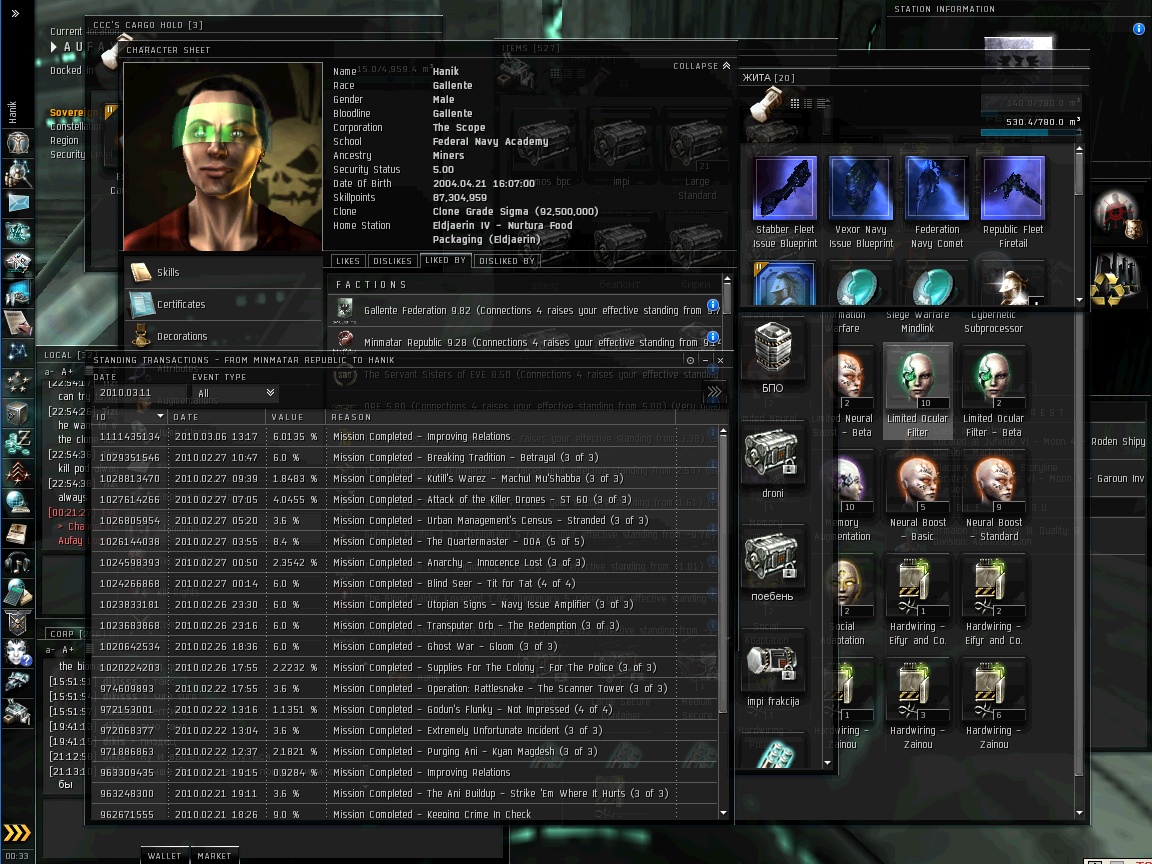Click Hanik's character portrait
Screen dimensions: 1152x864
point(223,156)
